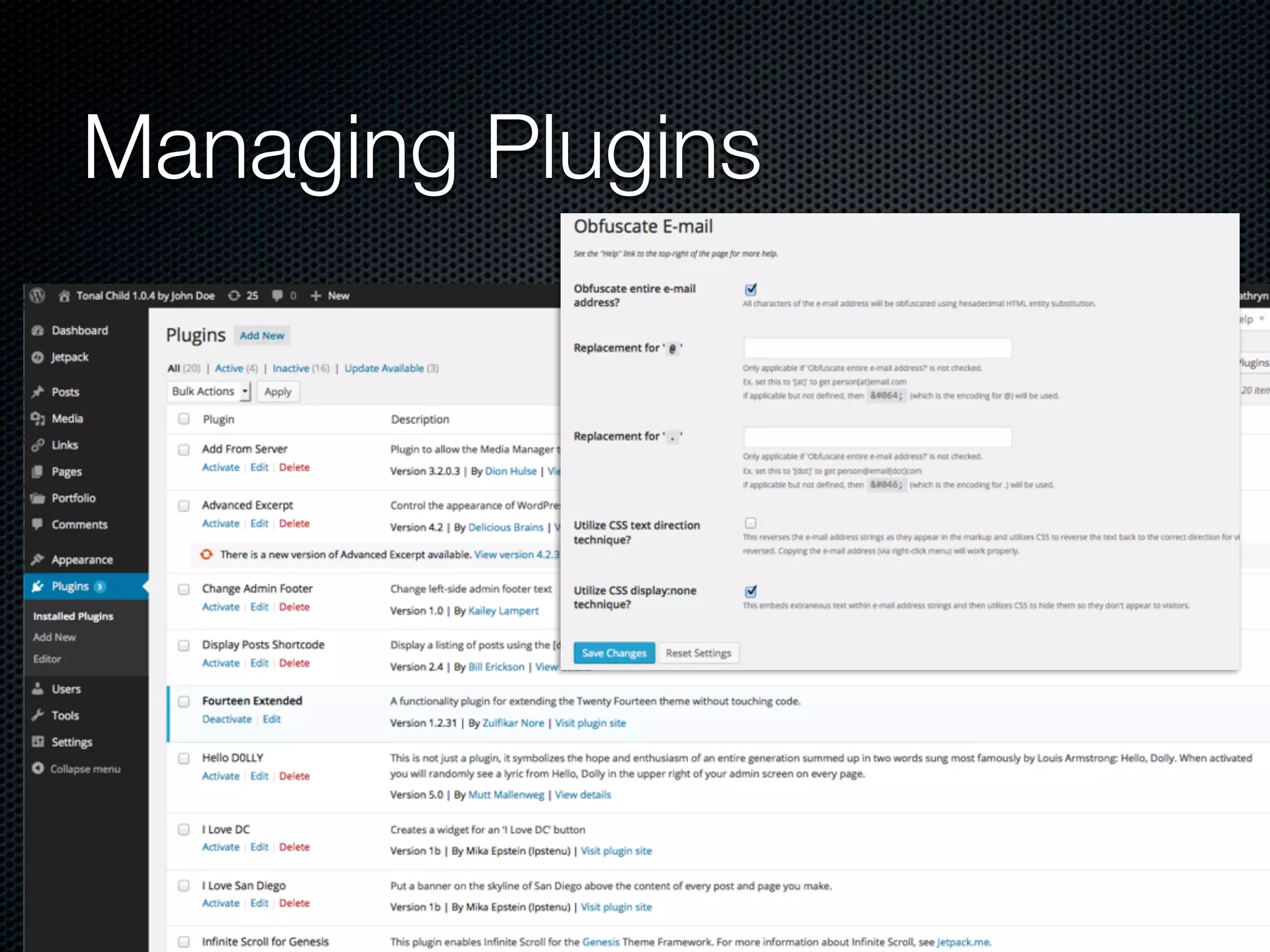Click the Settings sidebar icon
Viewport: 1270px width, 952px height.
pyautogui.click(x=38, y=742)
